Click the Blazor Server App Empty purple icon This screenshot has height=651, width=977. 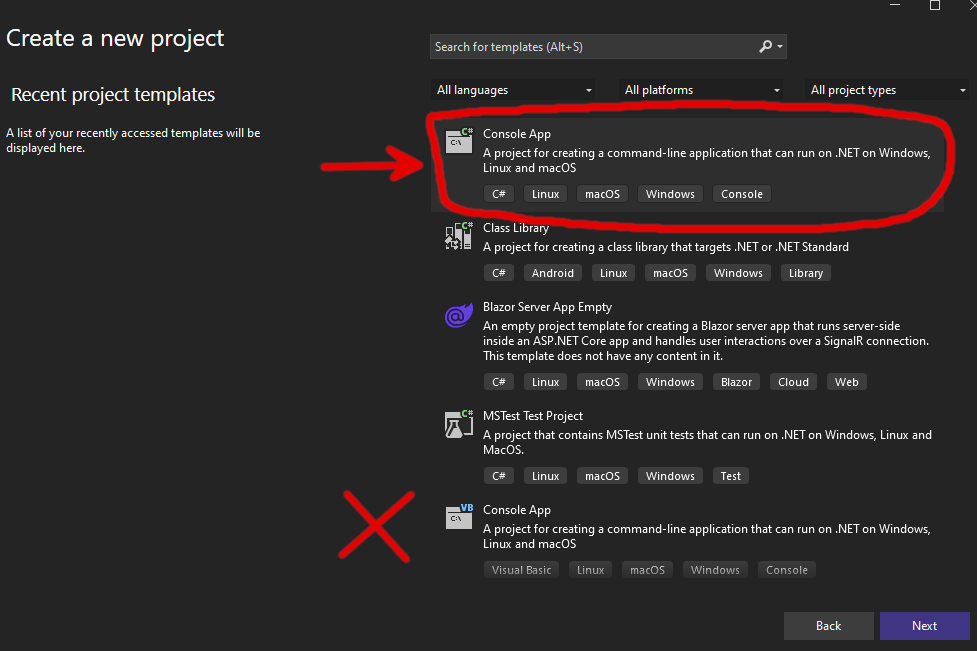click(x=458, y=315)
